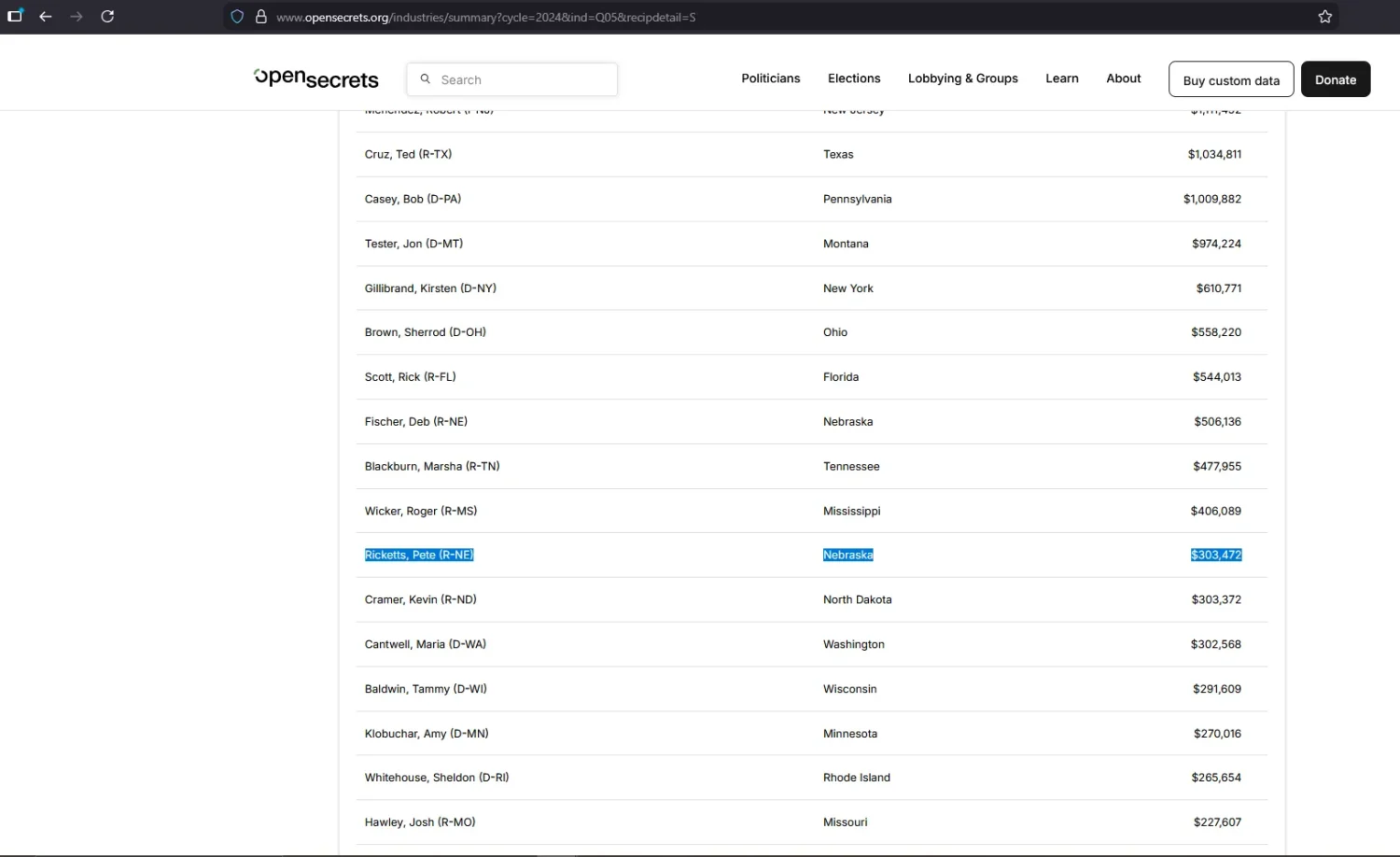The image size is (1400, 857).
Task: Select Cruz, Ted (R-TX) name
Action: pos(408,155)
